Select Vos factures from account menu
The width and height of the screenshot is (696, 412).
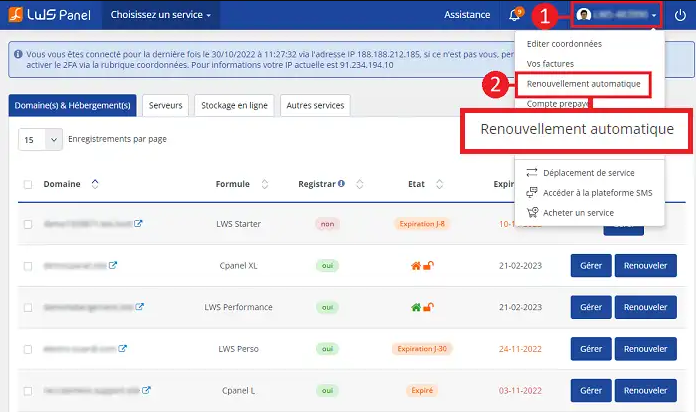pyautogui.click(x=549, y=63)
